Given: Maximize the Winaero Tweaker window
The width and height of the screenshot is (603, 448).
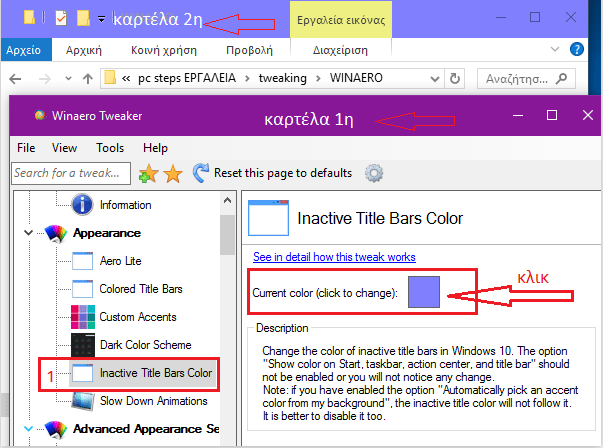Looking at the screenshot, I should pos(552,115).
